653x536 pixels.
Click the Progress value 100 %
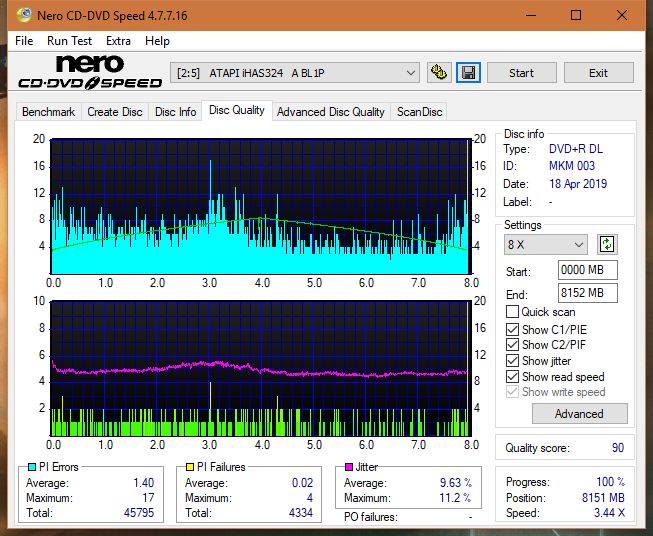pyautogui.click(x=611, y=482)
